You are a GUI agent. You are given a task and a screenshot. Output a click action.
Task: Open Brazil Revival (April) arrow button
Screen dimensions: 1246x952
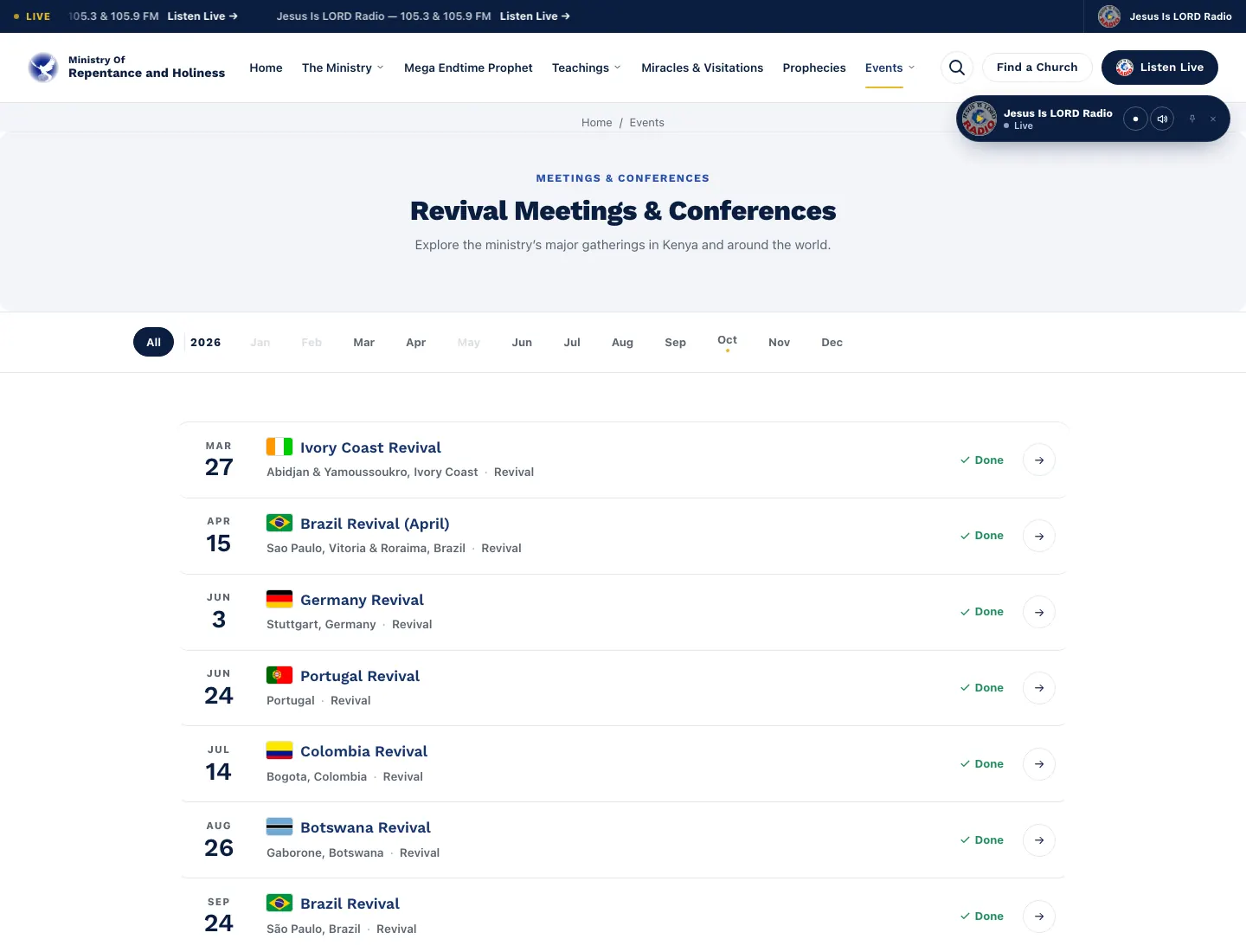1039,536
